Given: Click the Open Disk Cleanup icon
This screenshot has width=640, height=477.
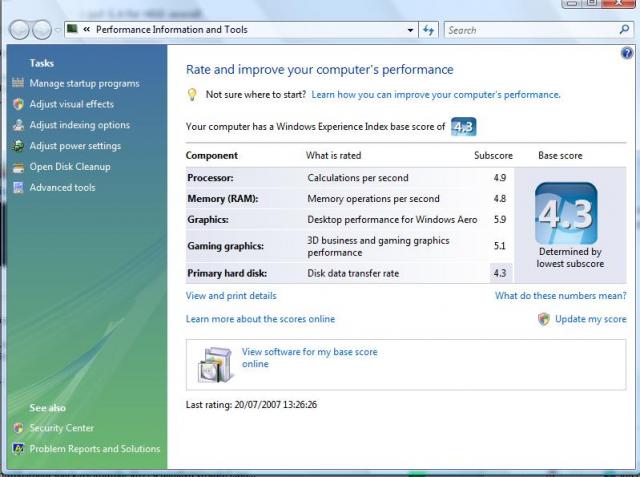Looking at the screenshot, I should (x=18, y=167).
